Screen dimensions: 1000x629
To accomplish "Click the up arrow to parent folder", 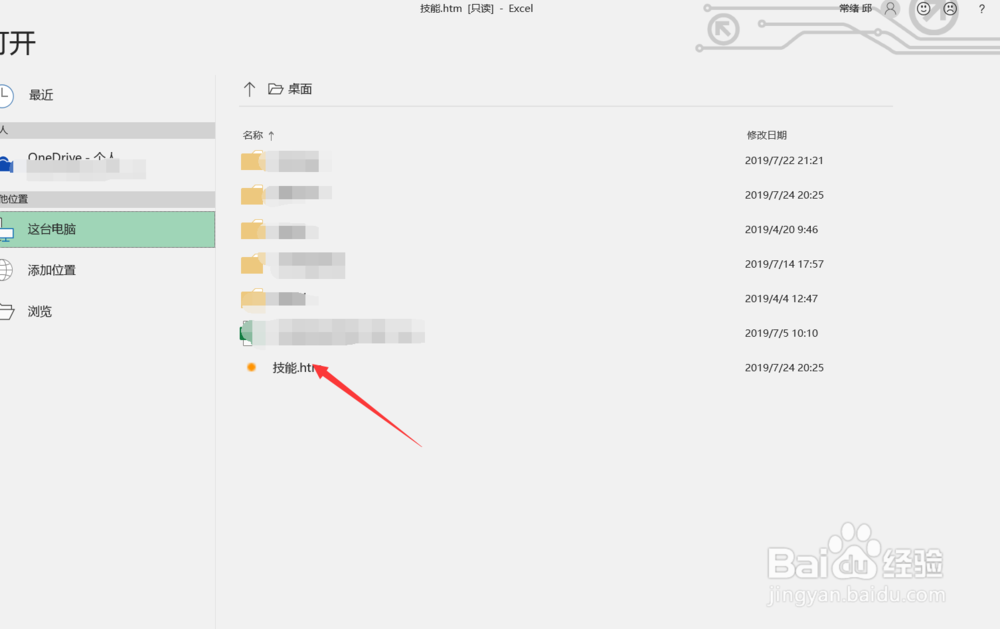I will tap(249, 88).
